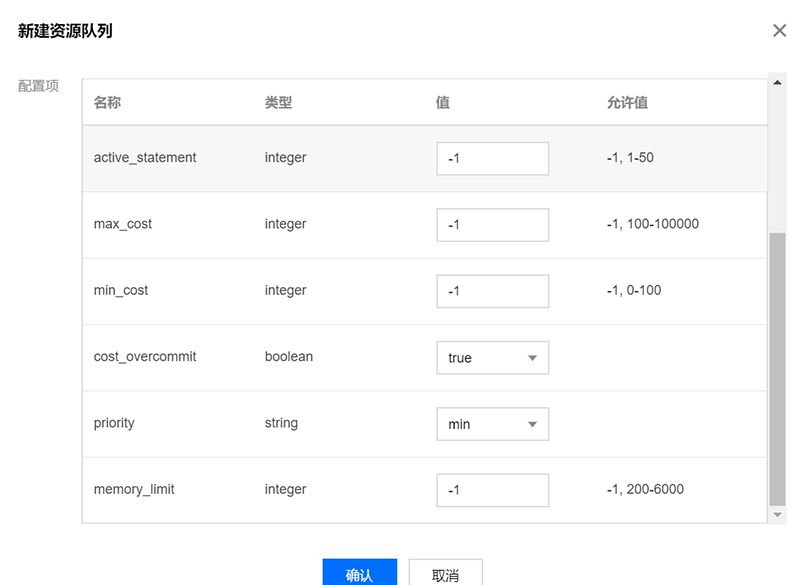Click the 允许值 column header

[628, 102]
